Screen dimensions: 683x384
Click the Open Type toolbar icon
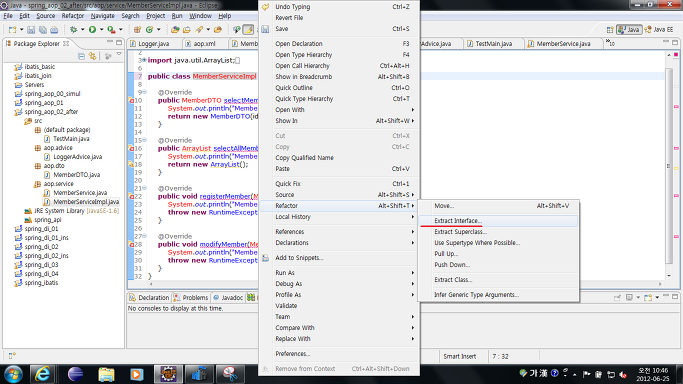(x=175, y=30)
